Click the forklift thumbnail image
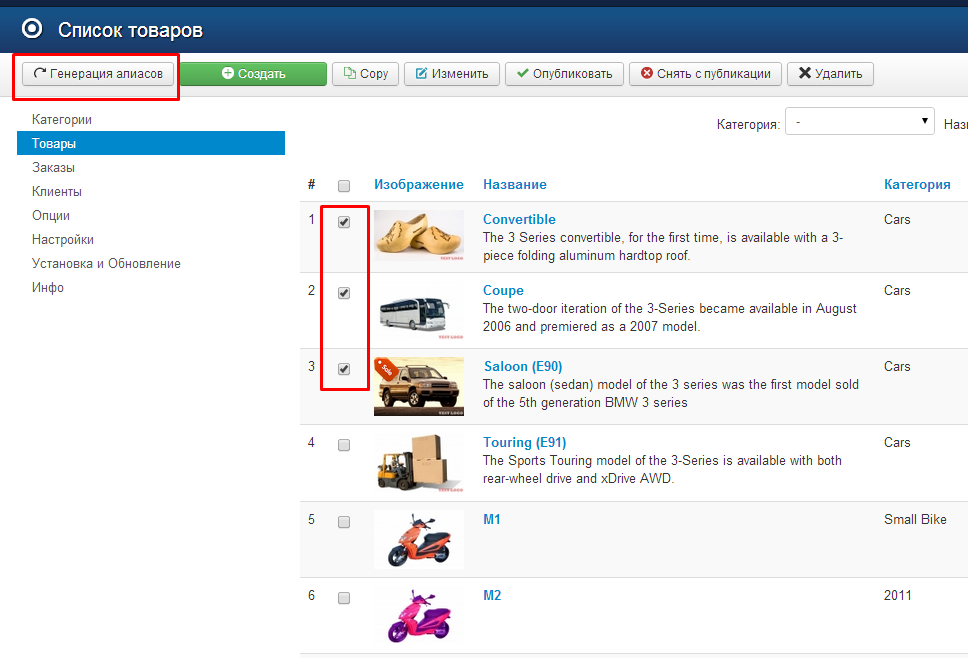The width and height of the screenshot is (968, 658). click(x=418, y=463)
